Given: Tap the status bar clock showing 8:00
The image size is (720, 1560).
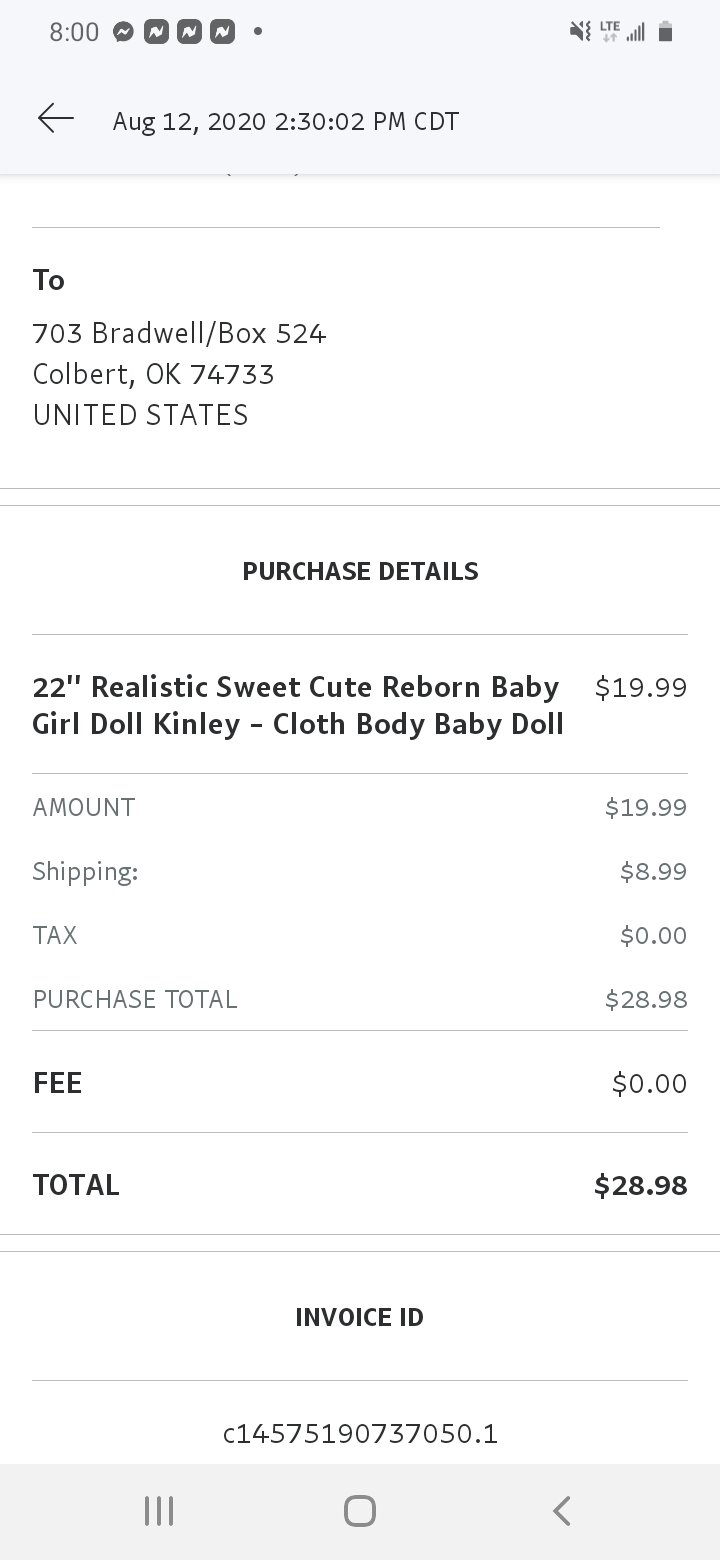Looking at the screenshot, I should [74, 32].
